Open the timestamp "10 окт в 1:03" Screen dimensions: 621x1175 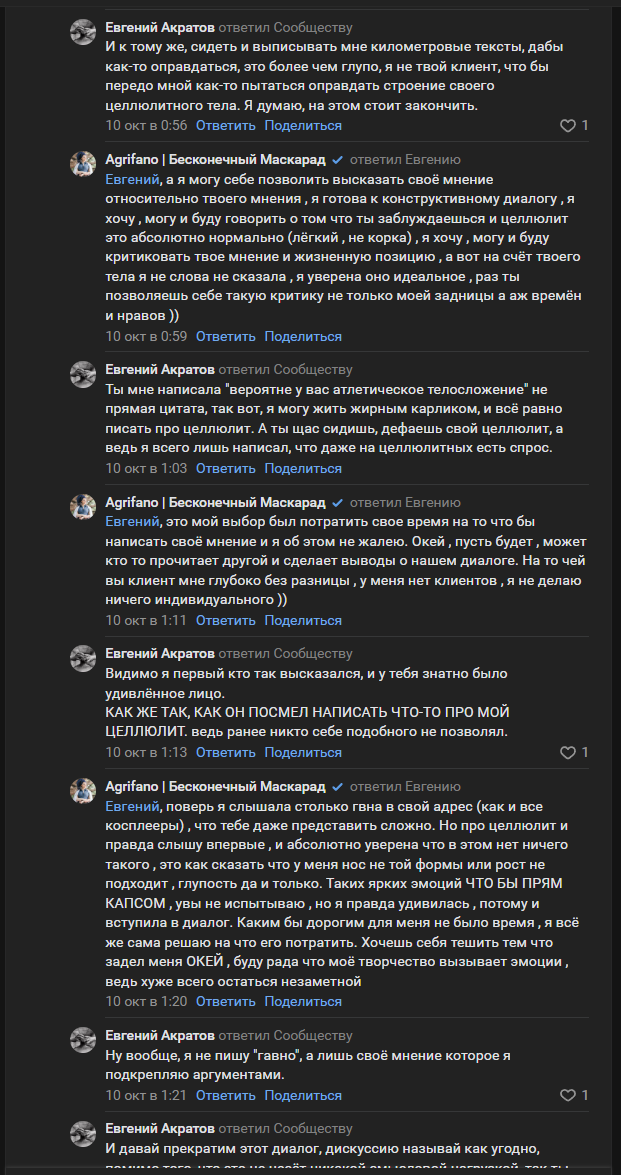coord(146,469)
